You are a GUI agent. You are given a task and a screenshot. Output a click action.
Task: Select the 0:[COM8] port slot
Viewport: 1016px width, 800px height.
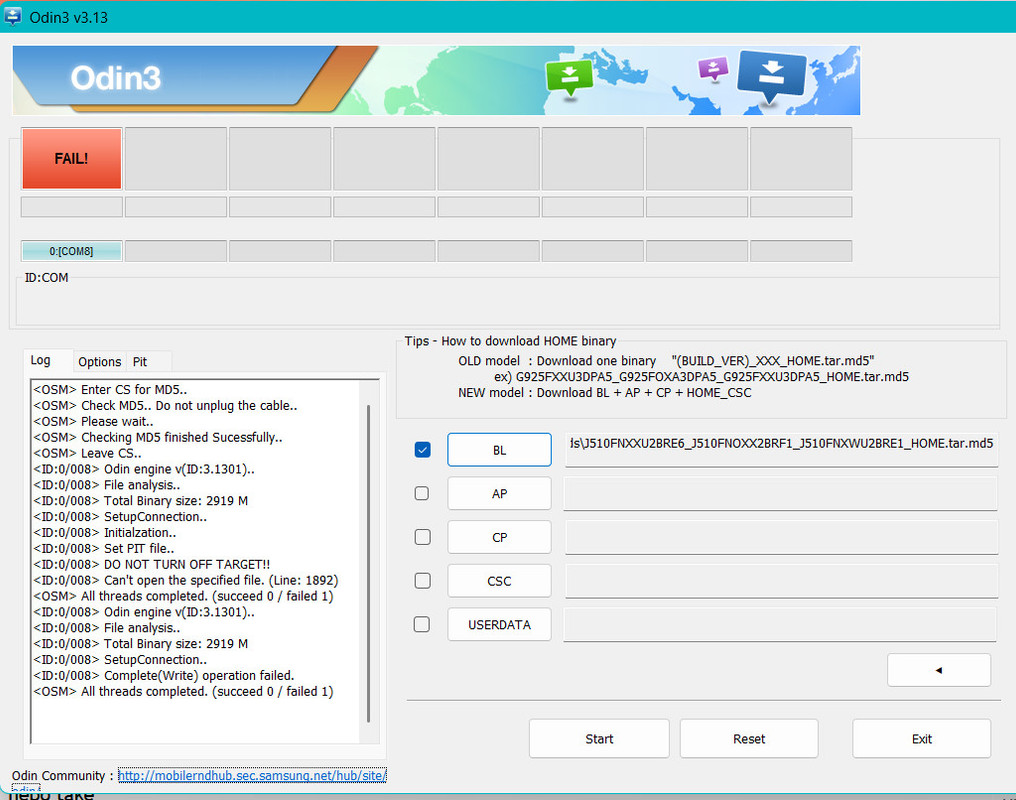[x=71, y=251]
